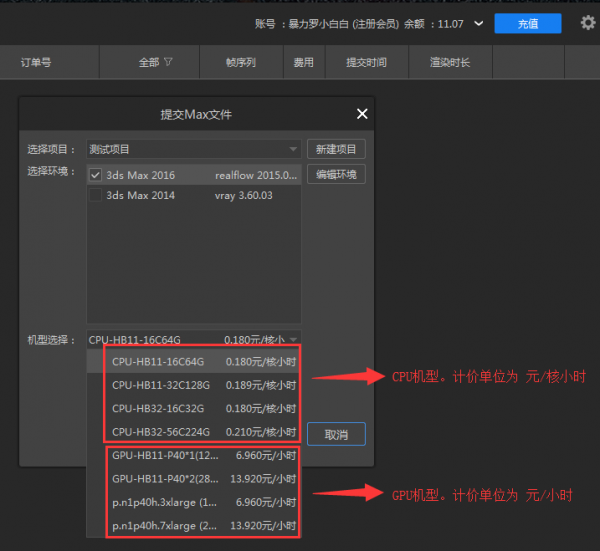Open the 机型选择 machine type combo box
This screenshot has height=551, width=600.
click(193, 339)
